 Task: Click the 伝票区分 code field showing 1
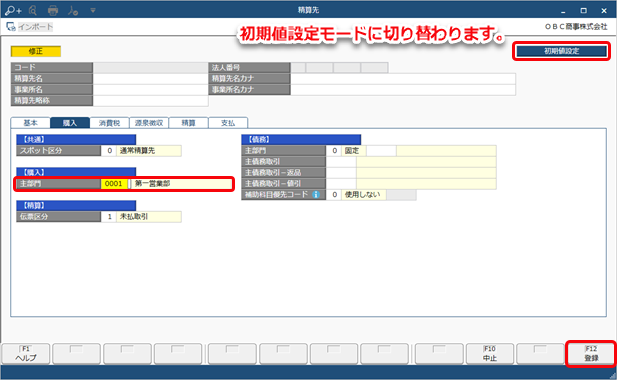(109, 217)
